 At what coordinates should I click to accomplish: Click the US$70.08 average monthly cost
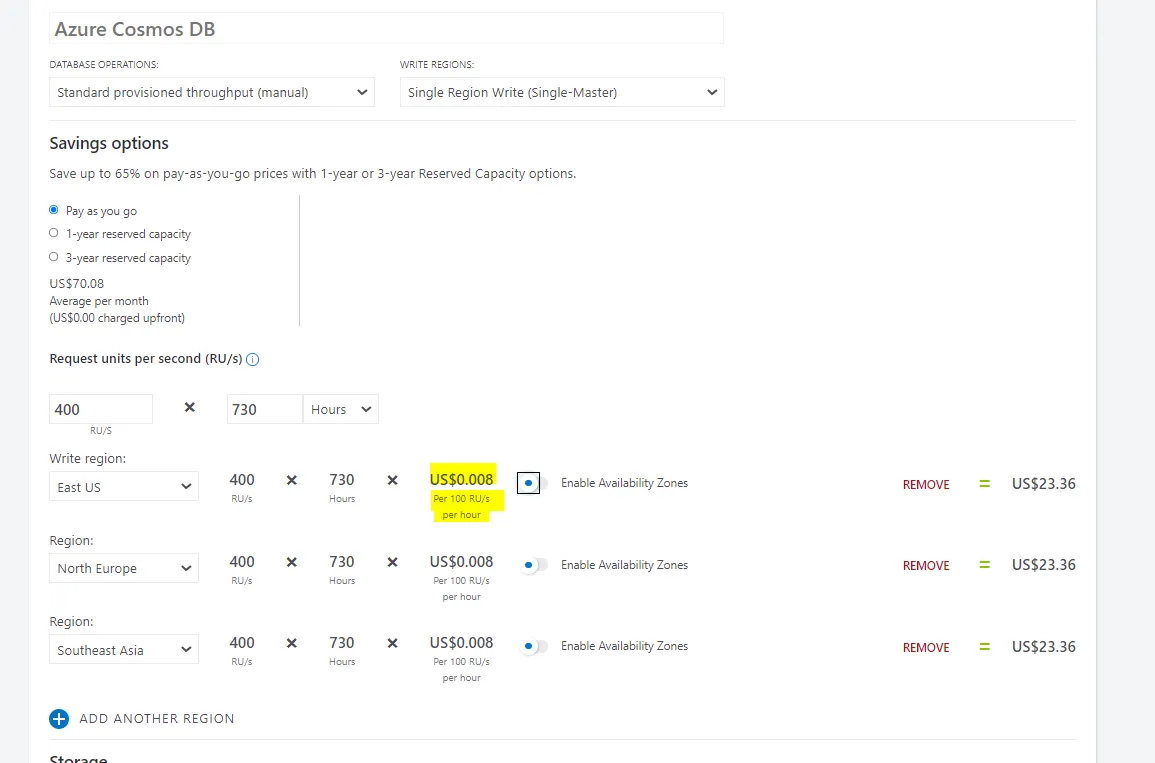[77, 284]
